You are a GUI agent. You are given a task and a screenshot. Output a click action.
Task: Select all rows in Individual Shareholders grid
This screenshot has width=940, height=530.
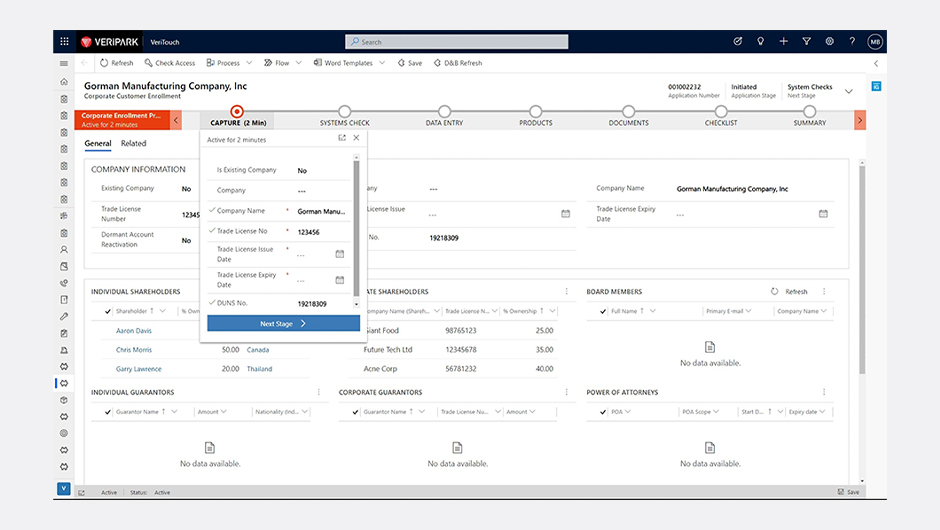[x=108, y=311]
